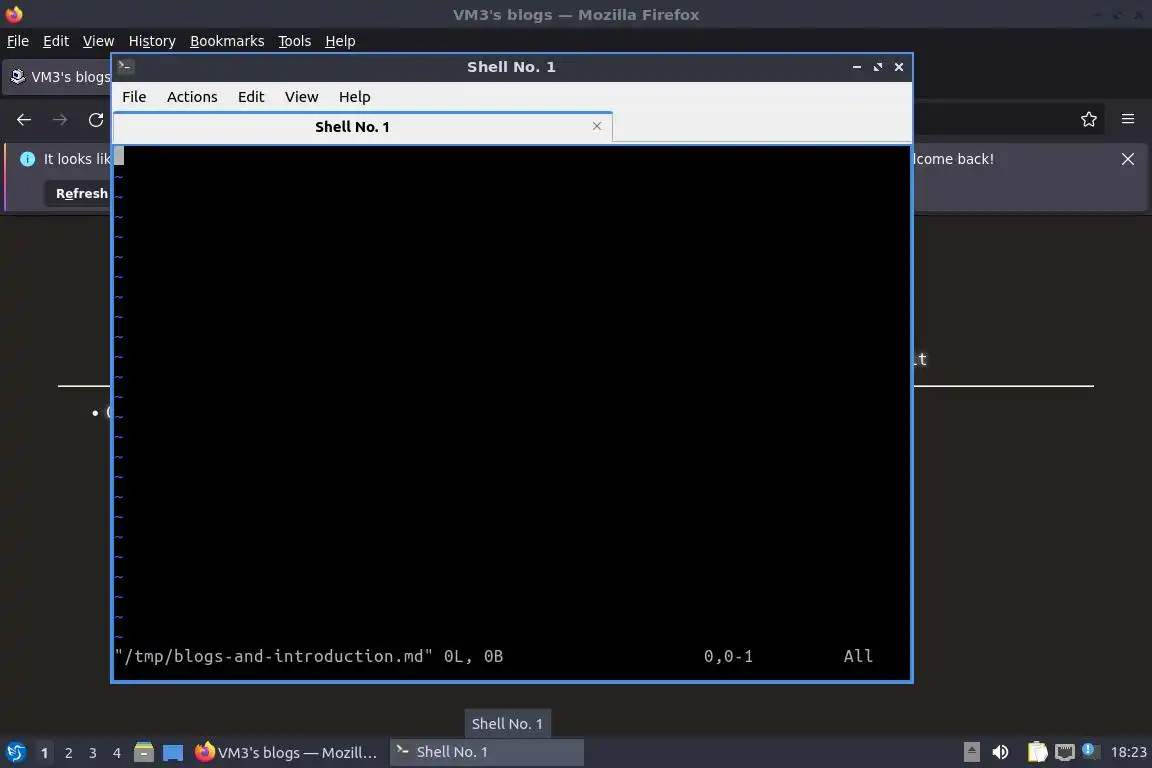Select the VM3's blogs Firefox tab

57,76
